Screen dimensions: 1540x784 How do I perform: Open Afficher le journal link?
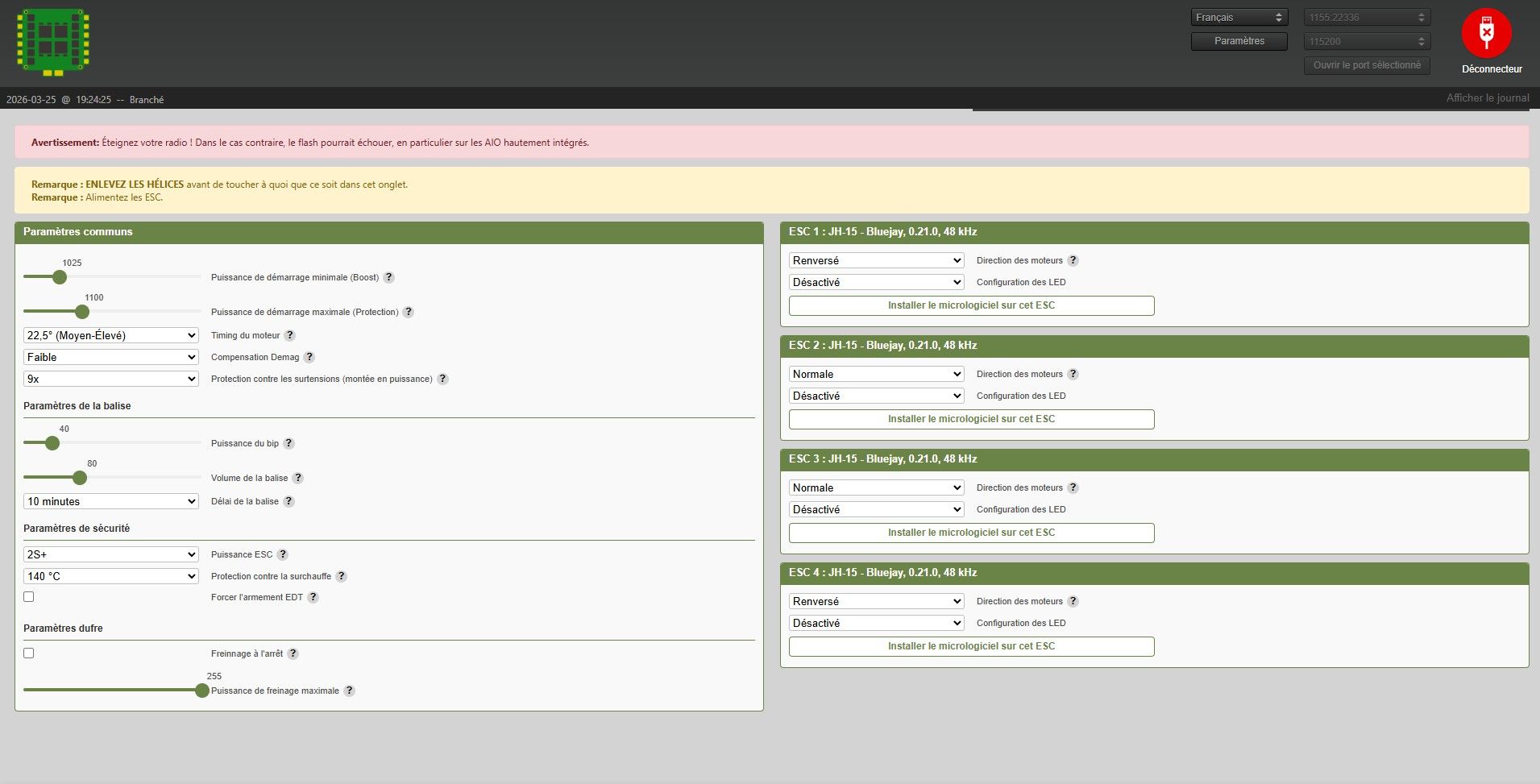[1487, 98]
